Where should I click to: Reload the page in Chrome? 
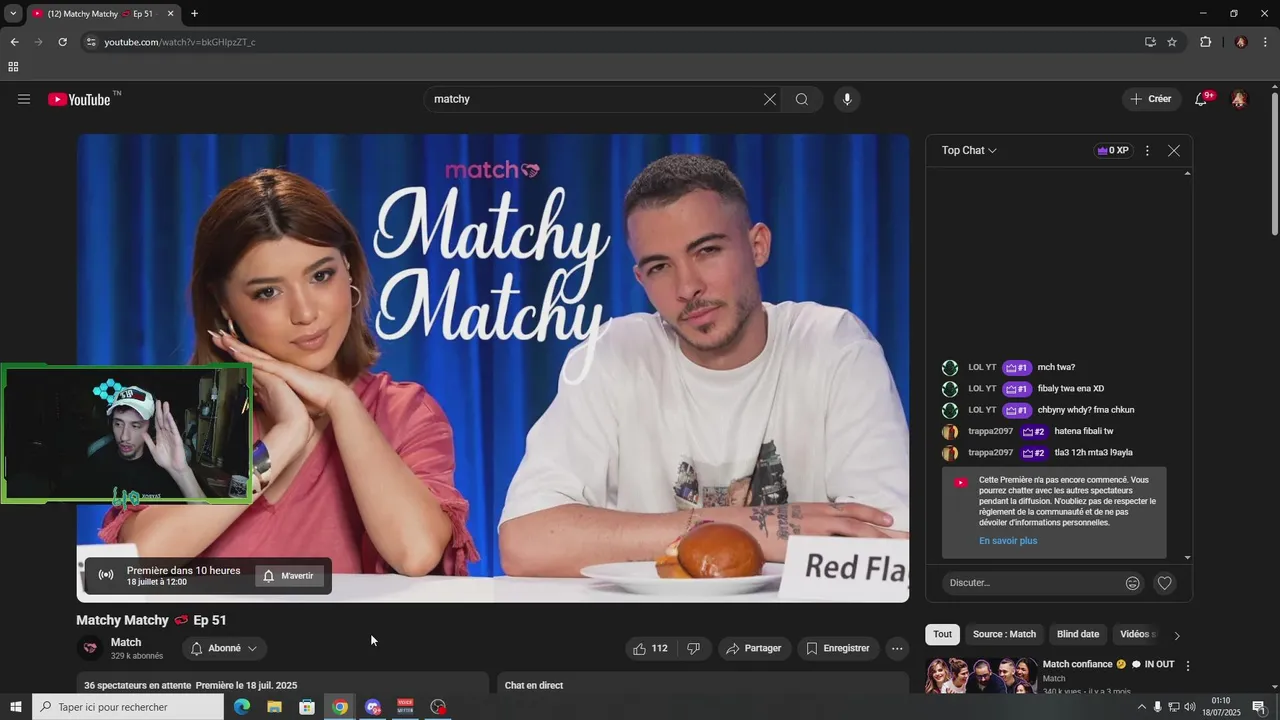[x=62, y=42]
